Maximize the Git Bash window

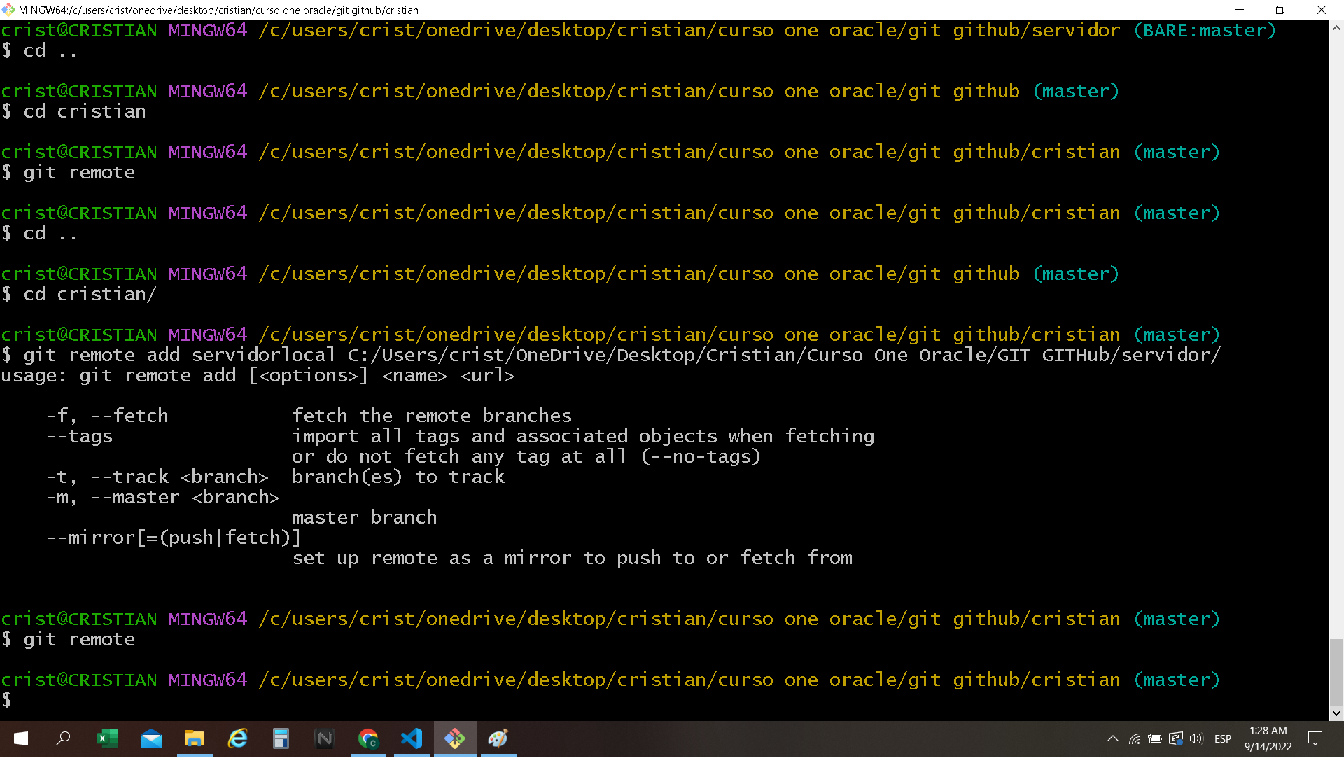pos(1279,9)
